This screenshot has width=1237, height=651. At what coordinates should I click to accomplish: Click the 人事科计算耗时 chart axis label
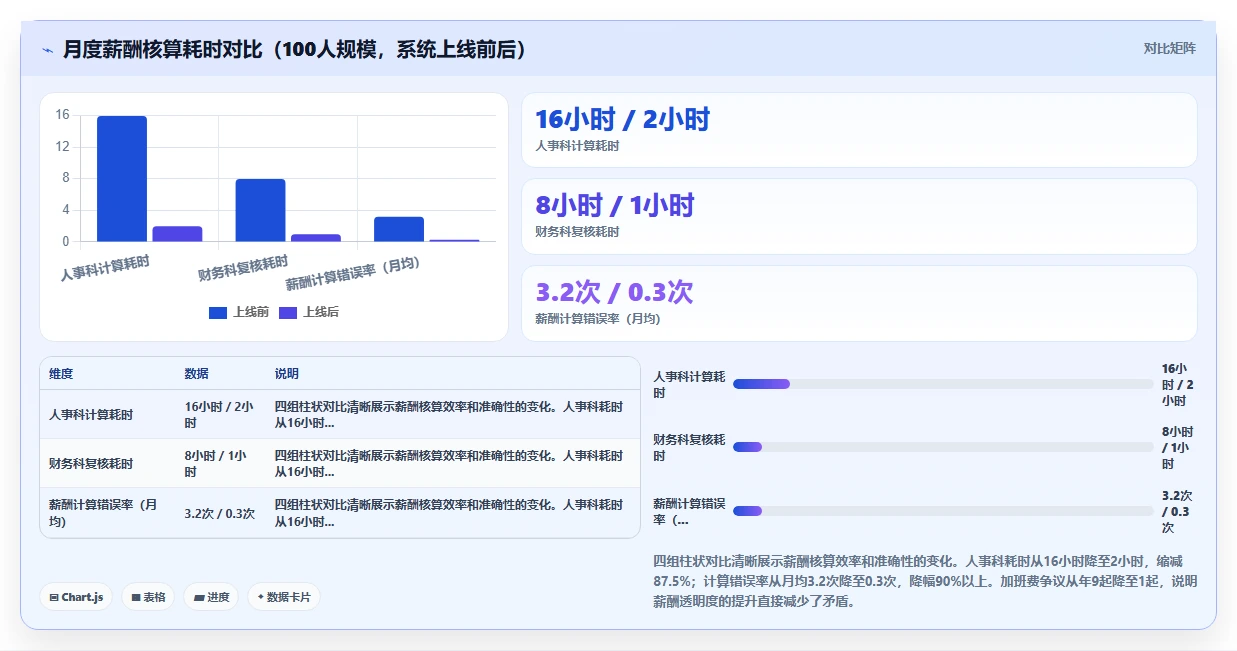[x=105, y=268]
